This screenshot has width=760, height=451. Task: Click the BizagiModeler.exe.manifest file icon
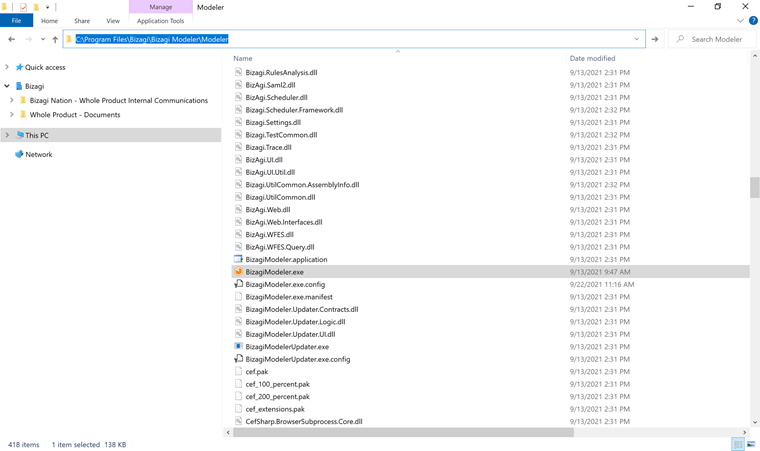click(238, 296)
